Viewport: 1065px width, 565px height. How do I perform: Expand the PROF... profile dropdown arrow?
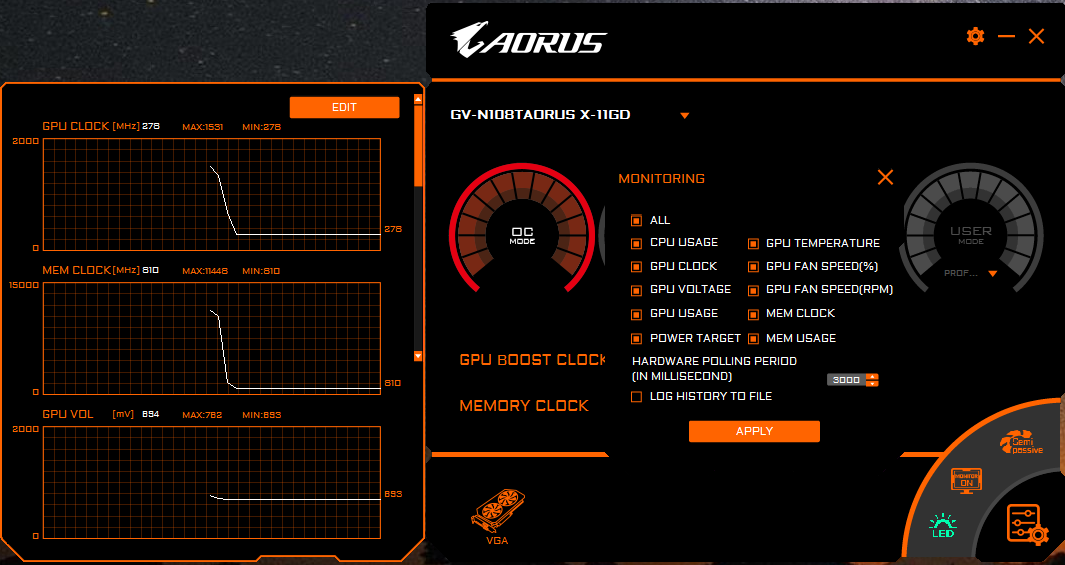[x=992, y=274]
